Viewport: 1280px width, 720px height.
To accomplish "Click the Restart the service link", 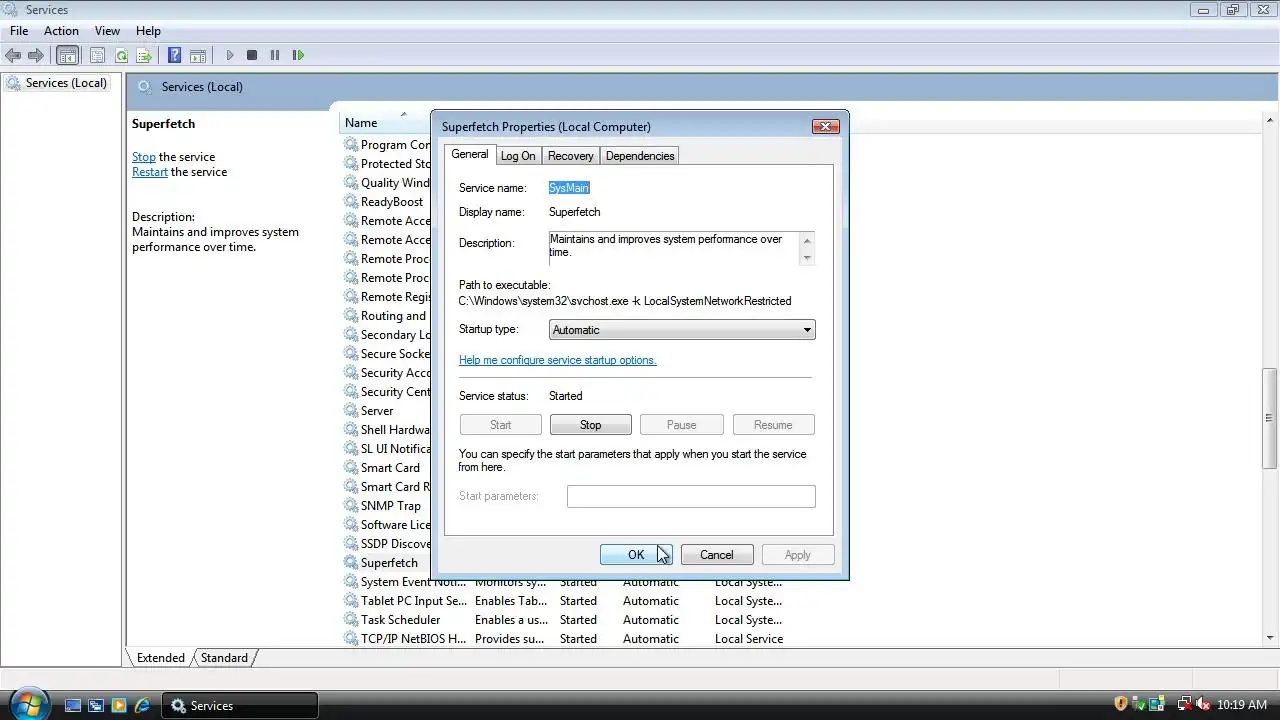I will click(150, 172).
